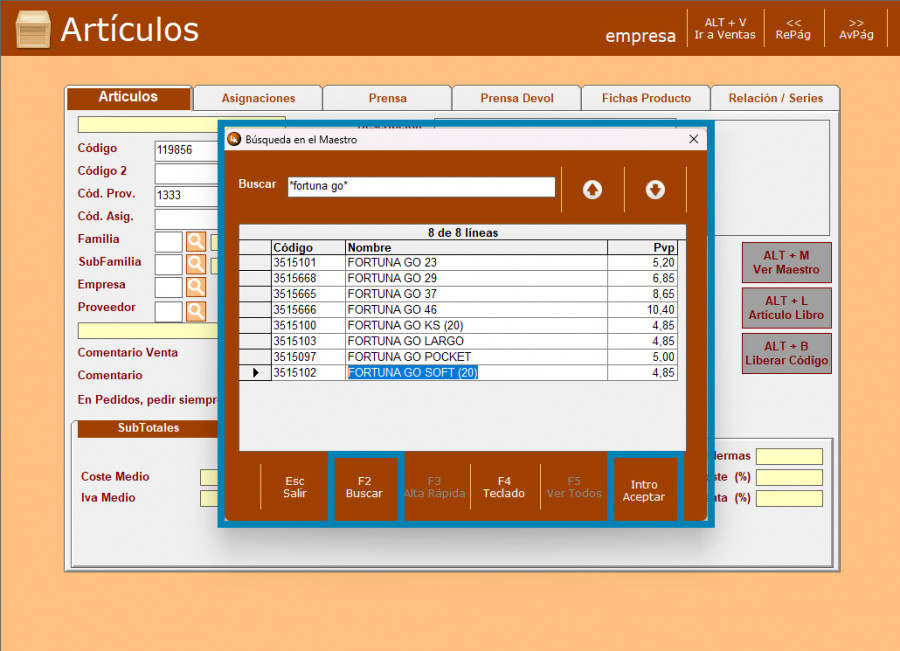
Task: Open the F4 Teclado on-screen keyboard
Action: 504,487
